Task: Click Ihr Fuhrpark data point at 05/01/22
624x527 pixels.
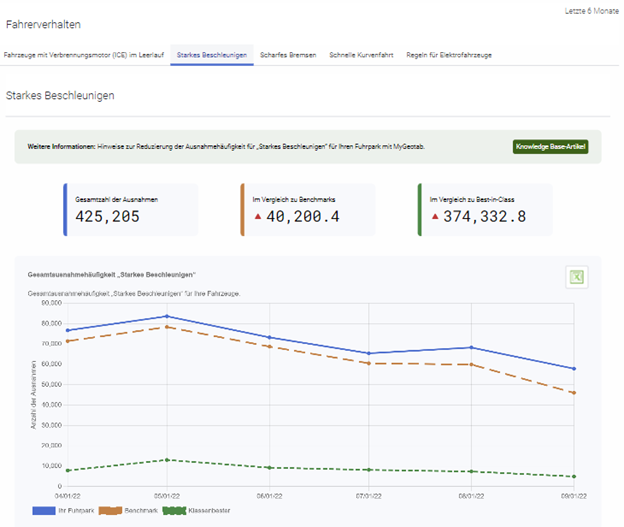Action: (167, 316)
